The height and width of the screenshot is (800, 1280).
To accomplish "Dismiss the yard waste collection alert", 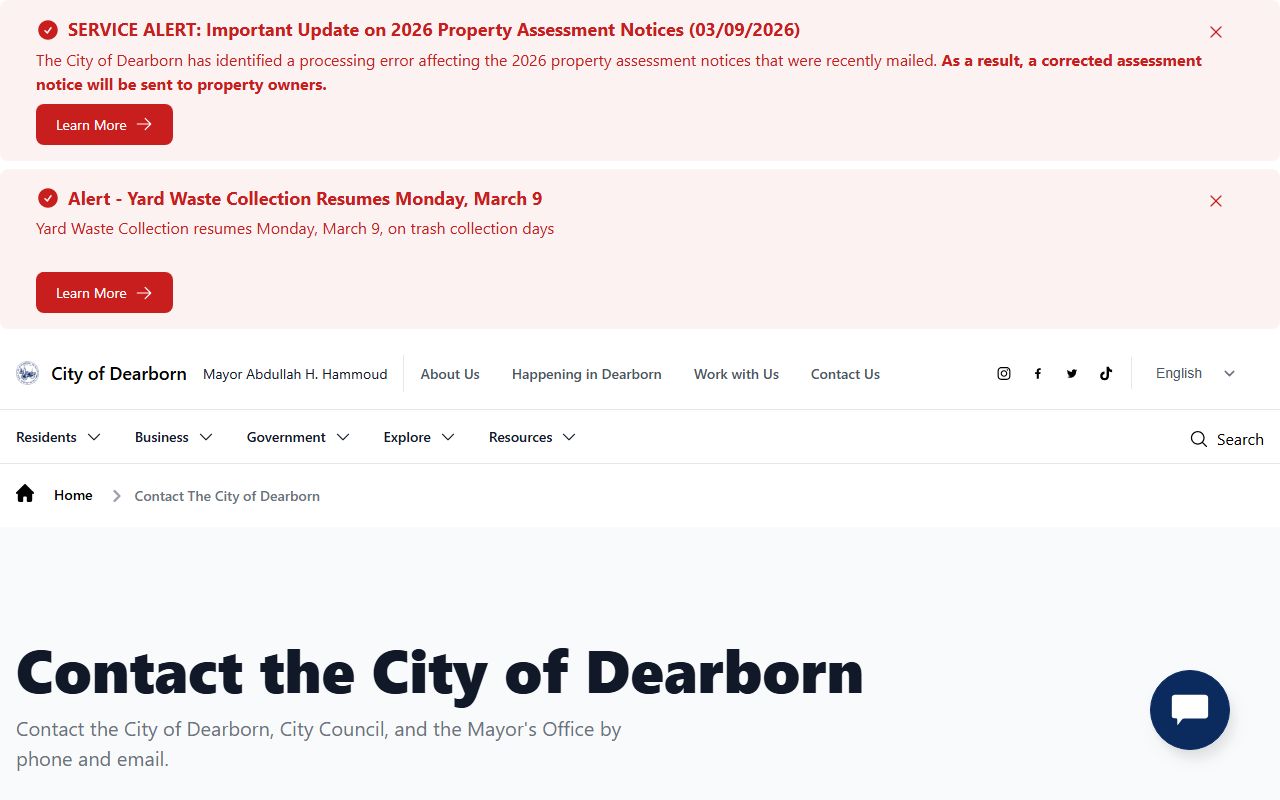I will coord(1216,201).
